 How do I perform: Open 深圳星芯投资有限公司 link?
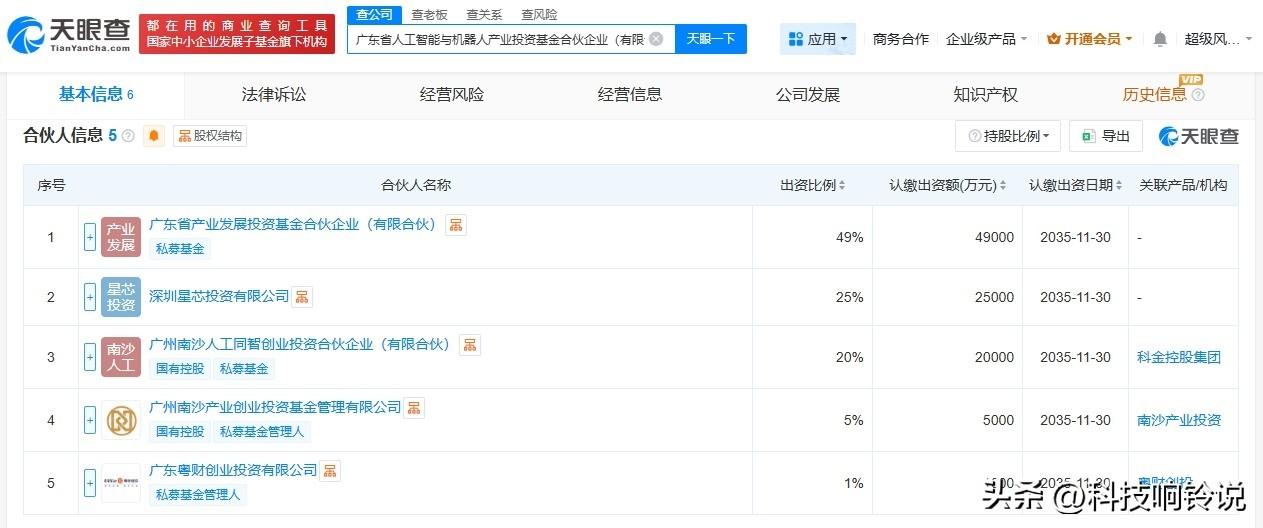219,296
